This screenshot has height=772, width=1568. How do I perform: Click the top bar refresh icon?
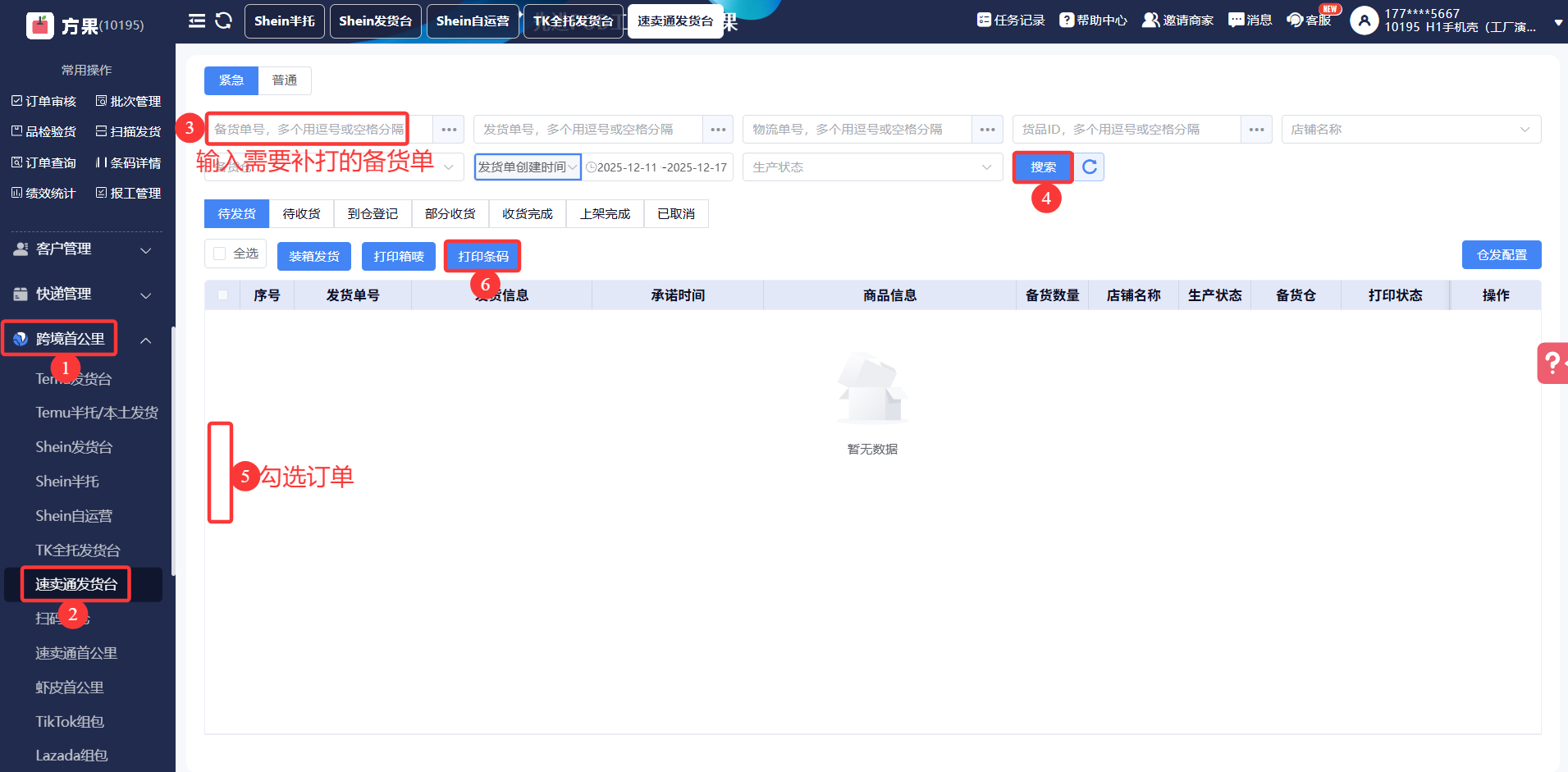pos(223,21)
